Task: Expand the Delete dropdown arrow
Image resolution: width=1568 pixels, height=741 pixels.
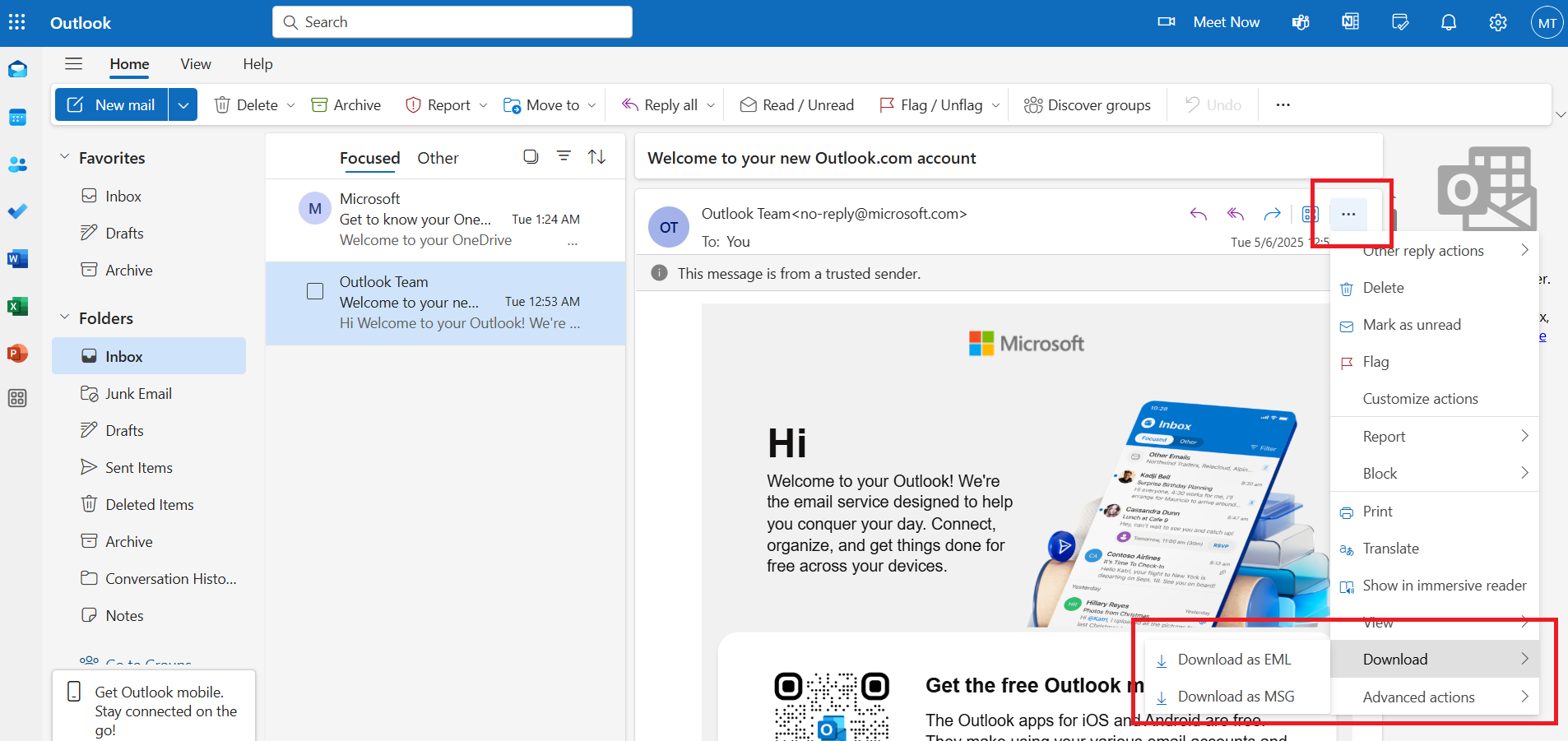Action: click(290, 105)
